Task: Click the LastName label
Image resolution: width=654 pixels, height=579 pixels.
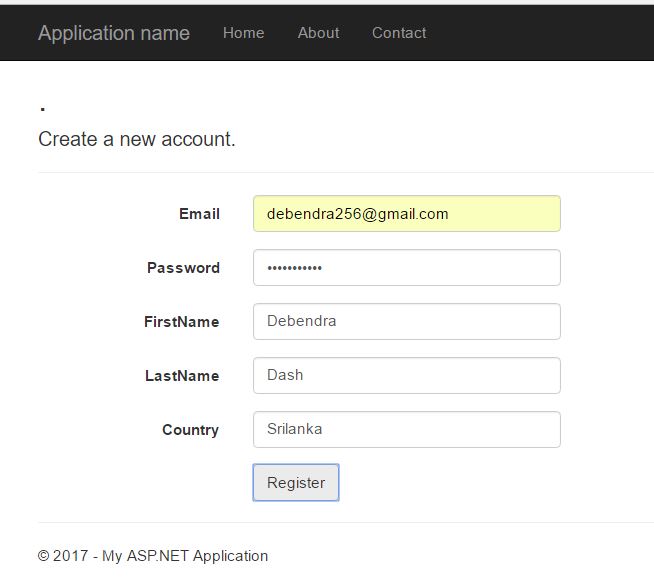Action: coord(182,376)
